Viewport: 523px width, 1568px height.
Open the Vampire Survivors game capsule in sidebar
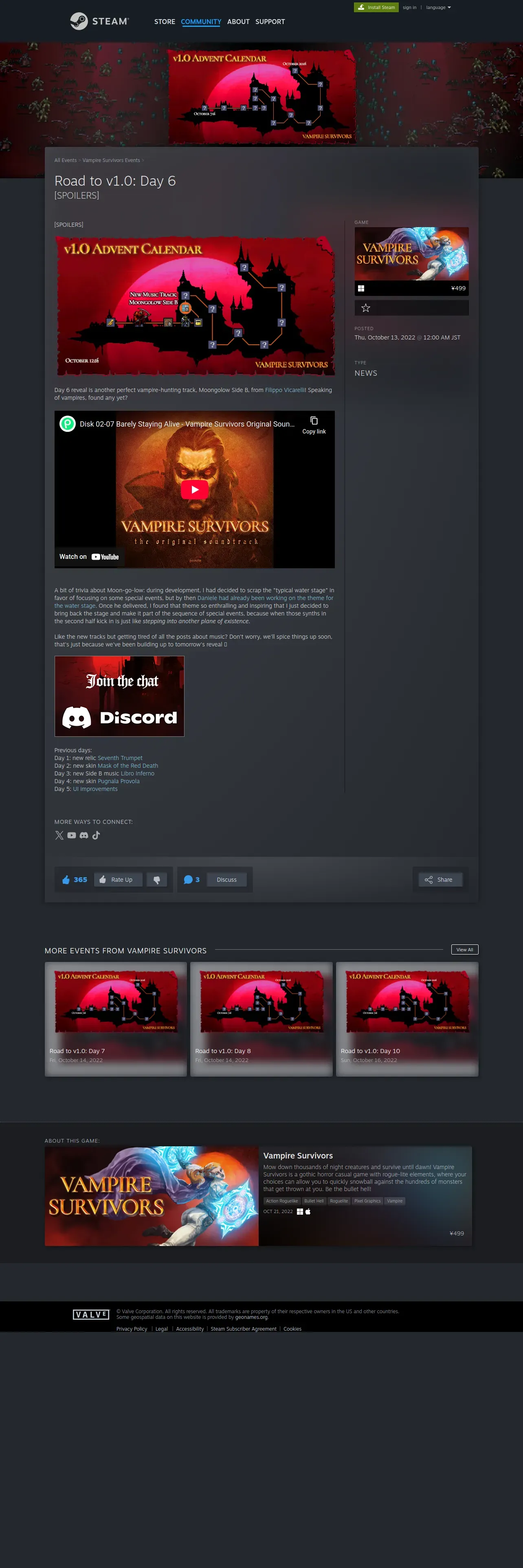[411, 254]
